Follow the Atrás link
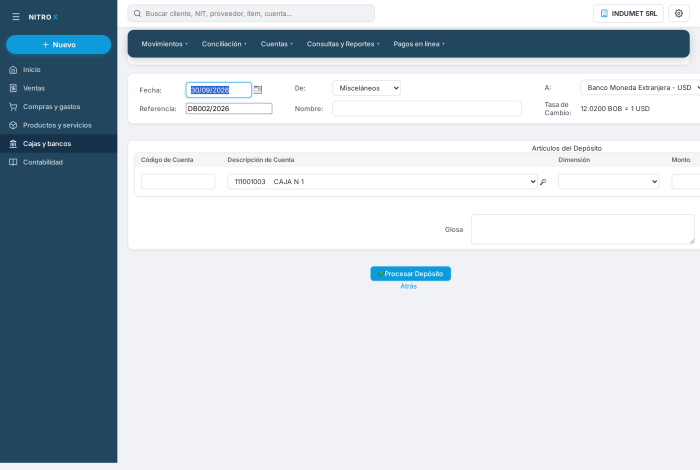700x470 pixels. pos(408,286)
